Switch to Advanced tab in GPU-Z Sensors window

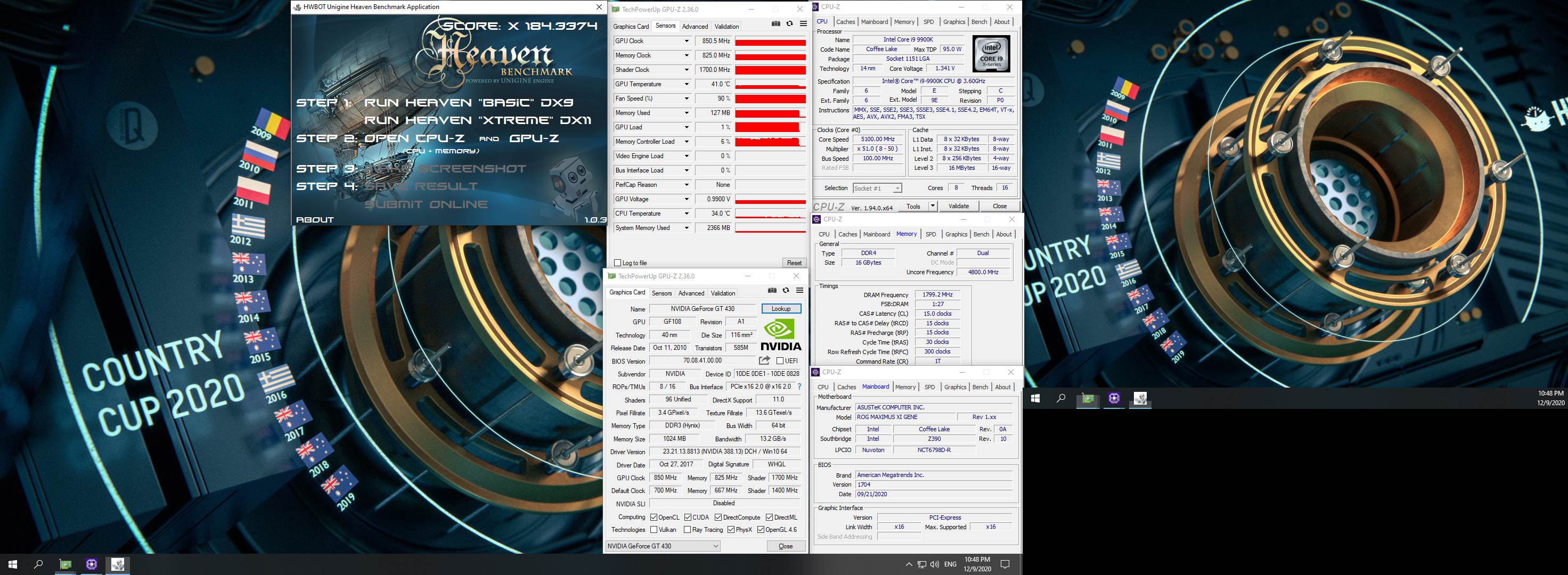pyautogui.click(x=695, y=26)
